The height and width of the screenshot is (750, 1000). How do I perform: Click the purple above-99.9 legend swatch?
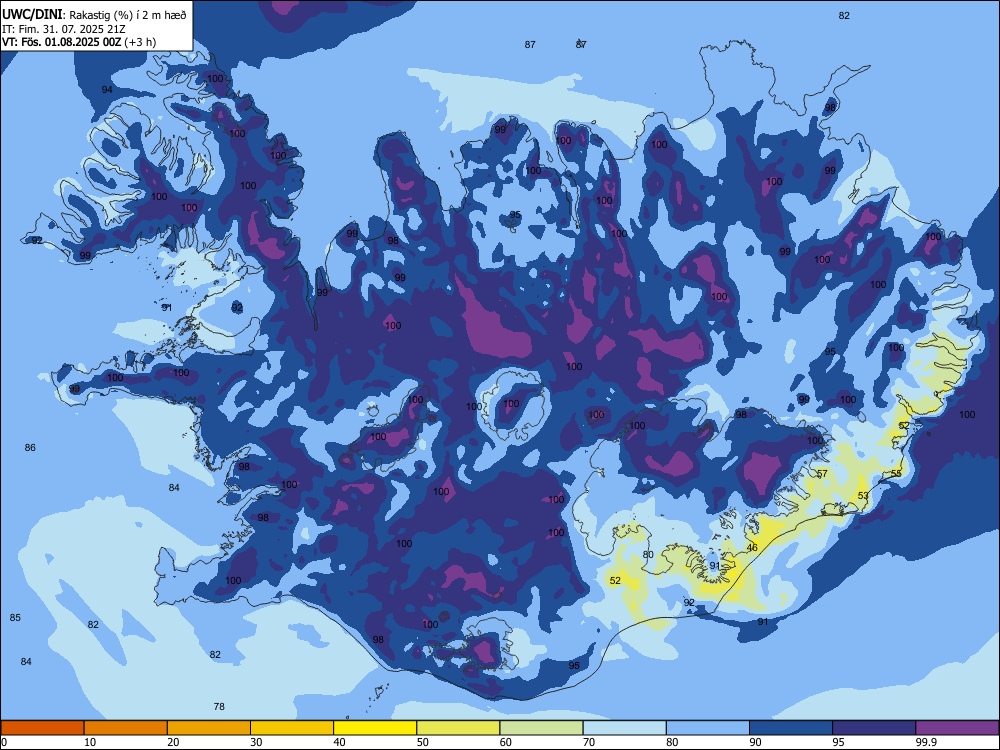pyautogui.click(x=957, y=728)
